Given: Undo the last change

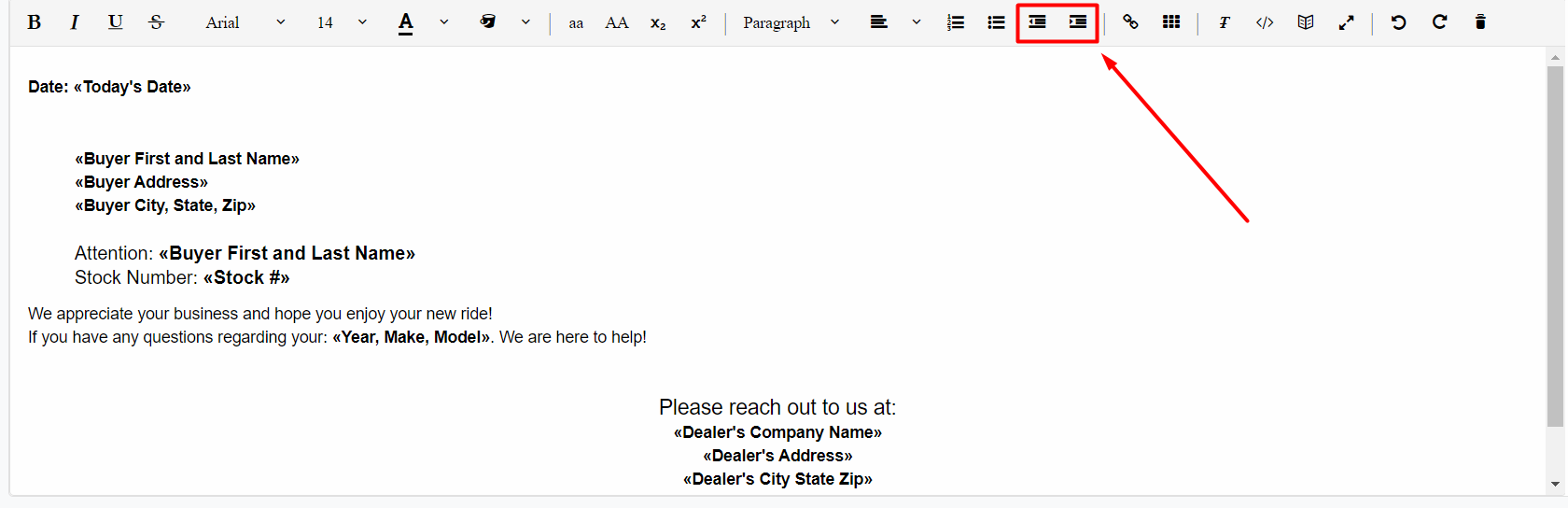Looking at the screenshot, I should pyautogui.click(x=1398, y=22).
